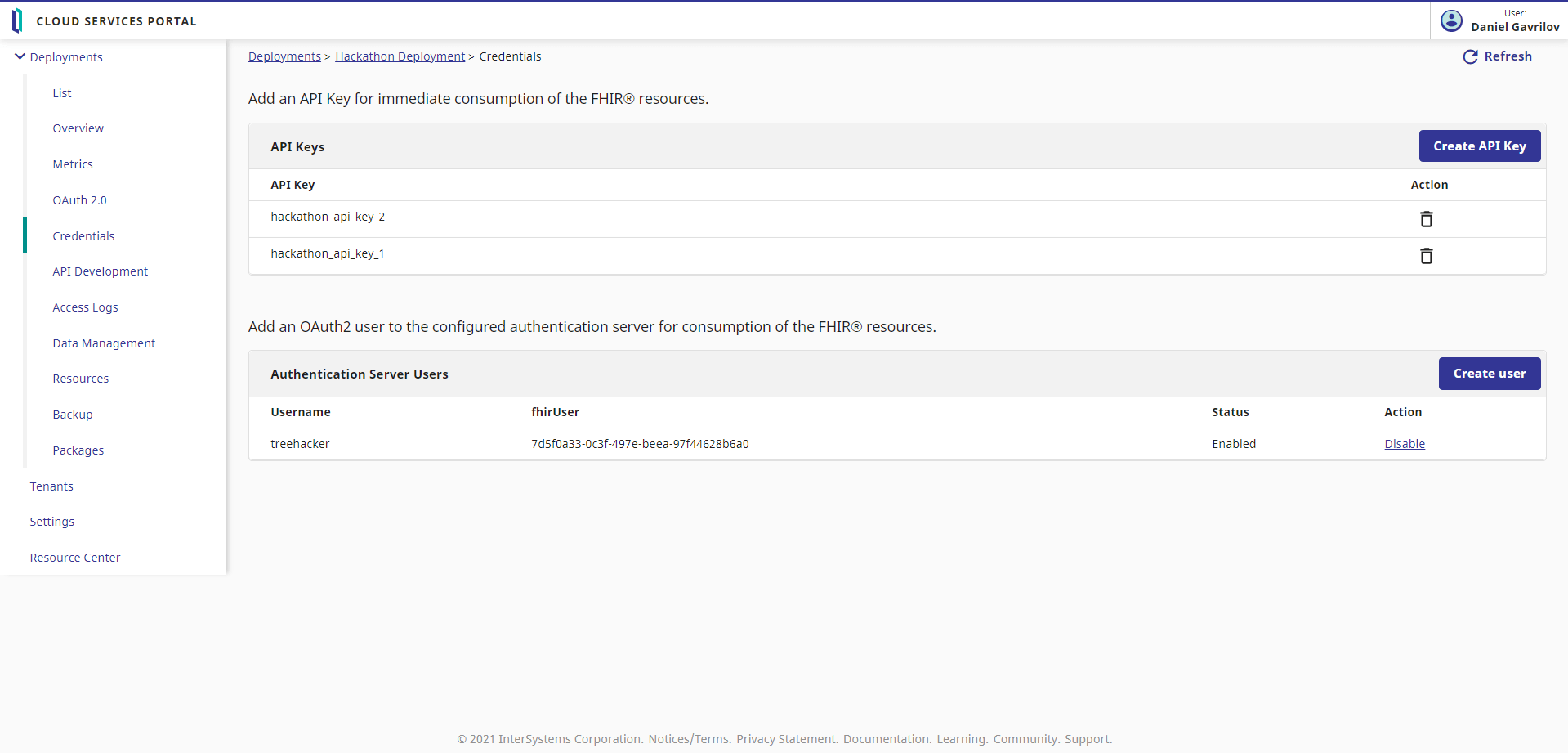Open Access Logs from sidebar
1568x753 pixels.
point(85,307)
